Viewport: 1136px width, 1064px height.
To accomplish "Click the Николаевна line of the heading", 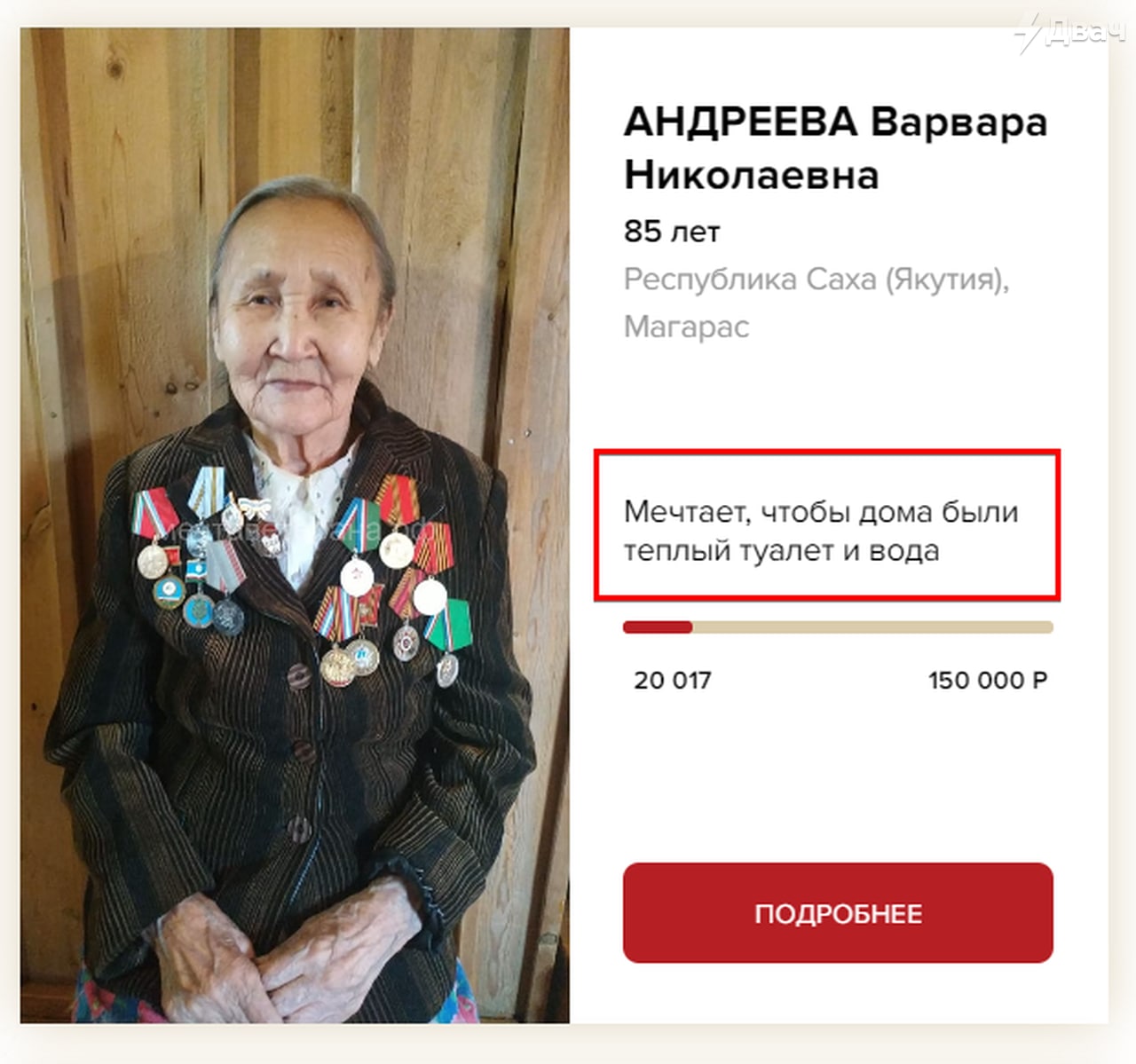I will 751,175.
